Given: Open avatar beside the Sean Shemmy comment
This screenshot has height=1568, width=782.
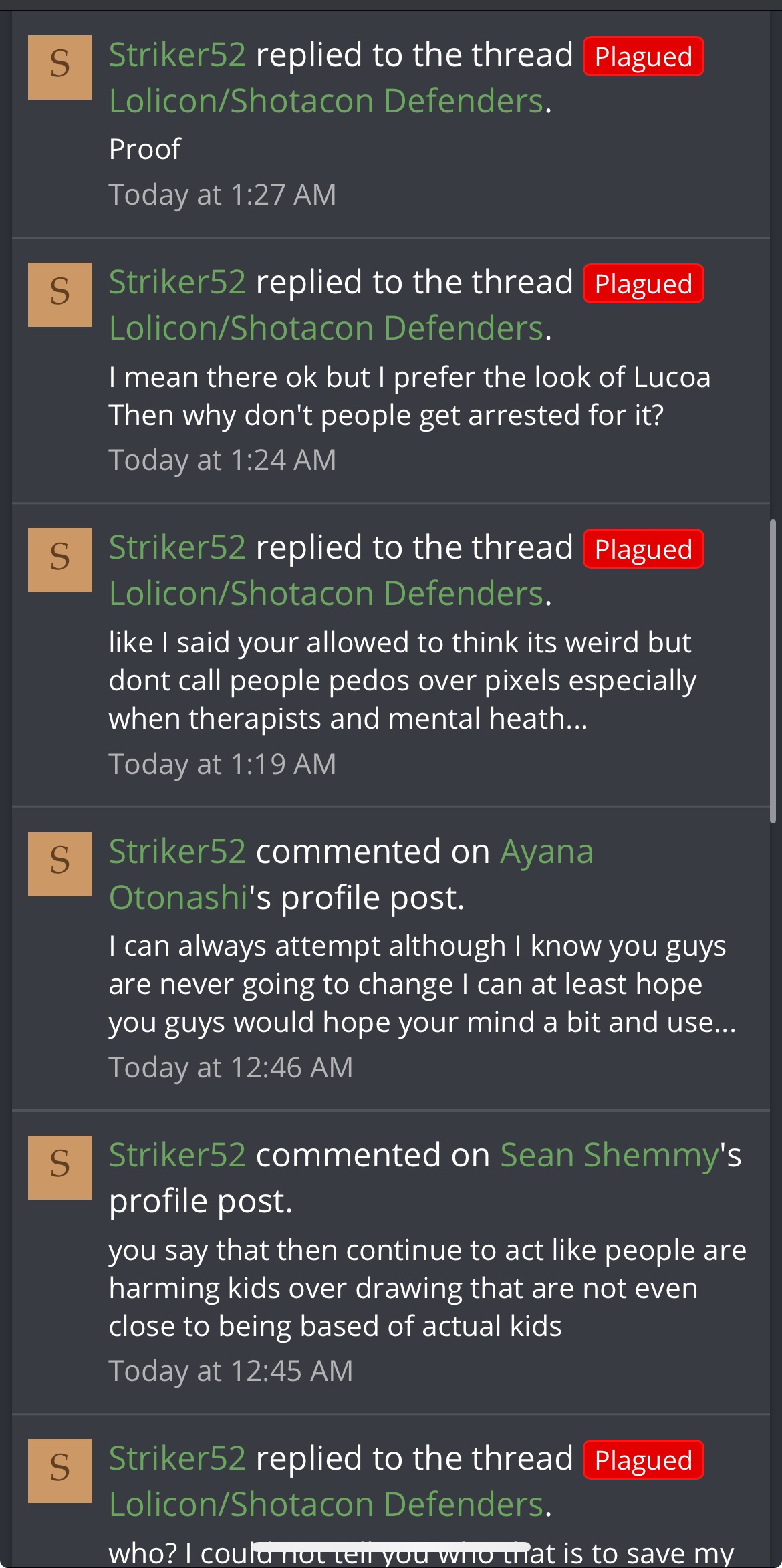Looking at the screenshot, I should coord(60,1168).
